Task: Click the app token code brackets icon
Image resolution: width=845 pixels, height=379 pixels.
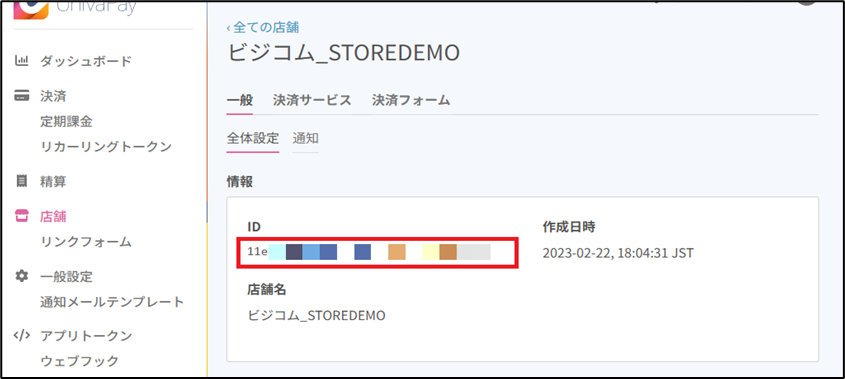Action: point(21,335)
